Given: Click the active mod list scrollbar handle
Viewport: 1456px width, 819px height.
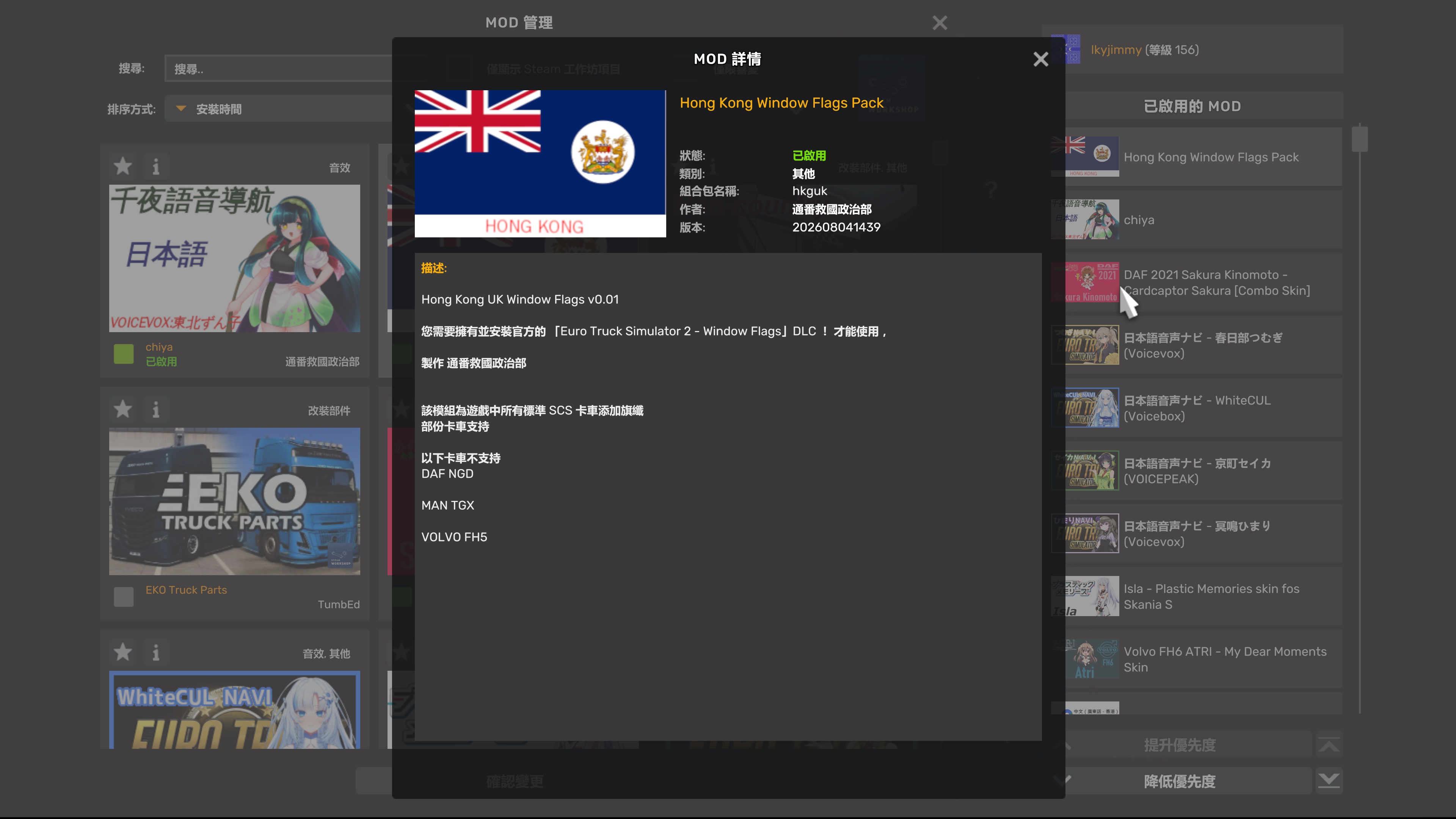Looking at the screenshot, I should 1359,139.
